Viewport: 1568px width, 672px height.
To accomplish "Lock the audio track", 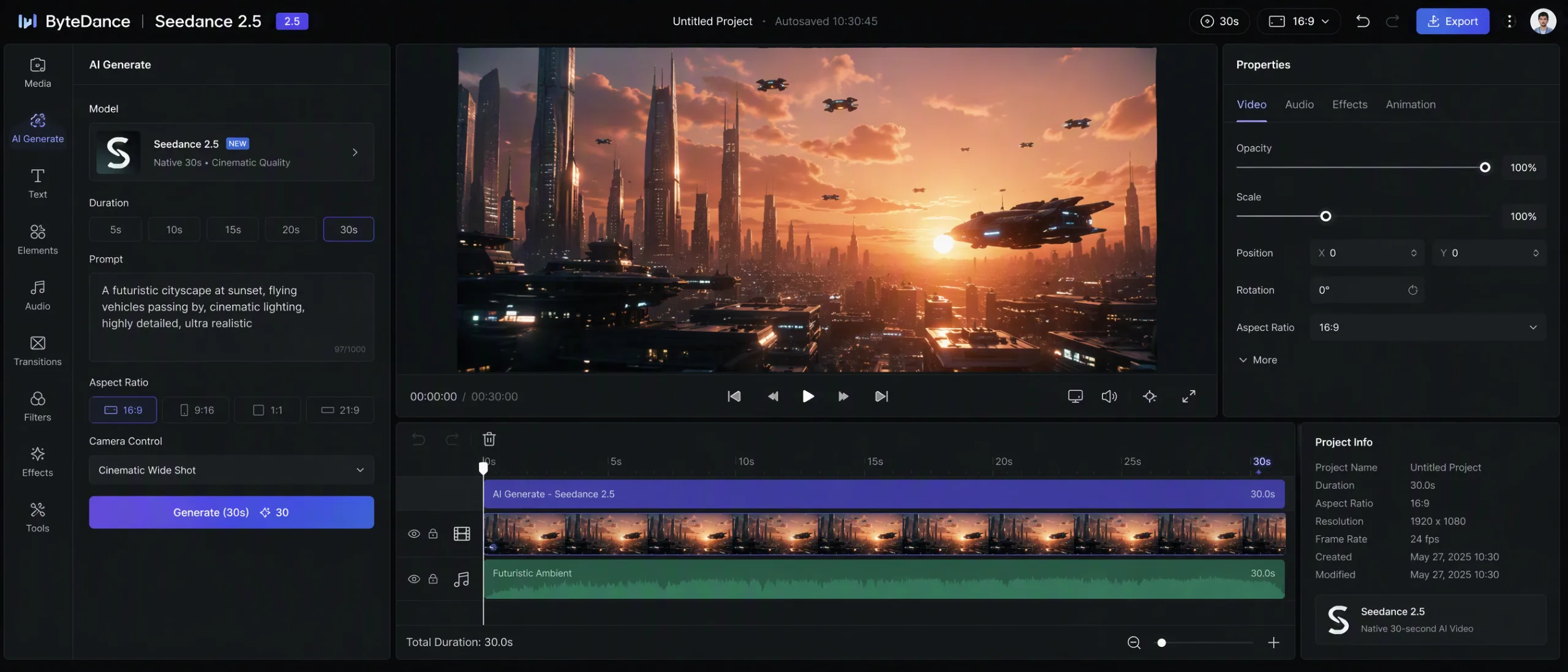I will pos(433,579).
